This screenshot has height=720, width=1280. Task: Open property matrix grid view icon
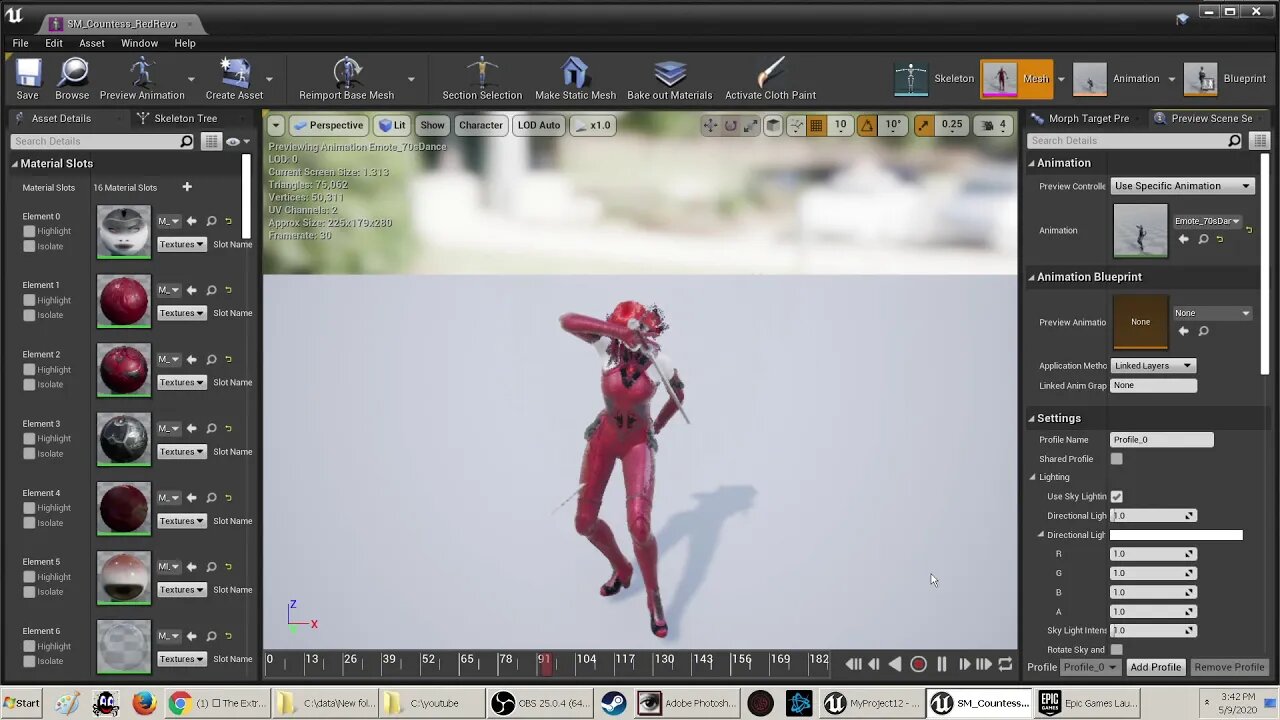211,141
